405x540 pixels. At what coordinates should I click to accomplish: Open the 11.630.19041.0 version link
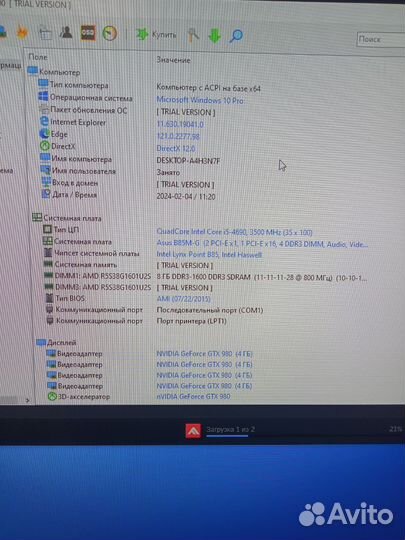click(x=180, y=124)
